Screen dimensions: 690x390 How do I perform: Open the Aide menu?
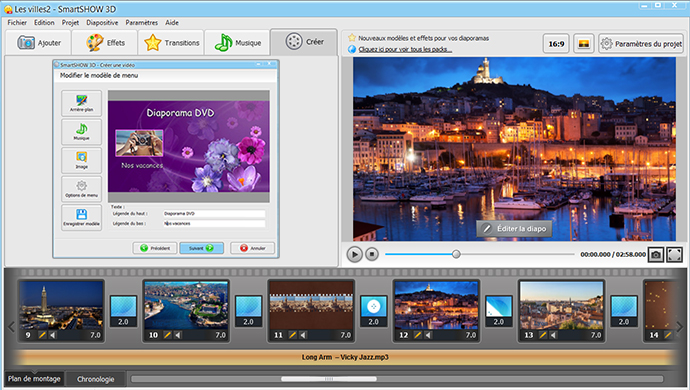[x=172, y=22]
